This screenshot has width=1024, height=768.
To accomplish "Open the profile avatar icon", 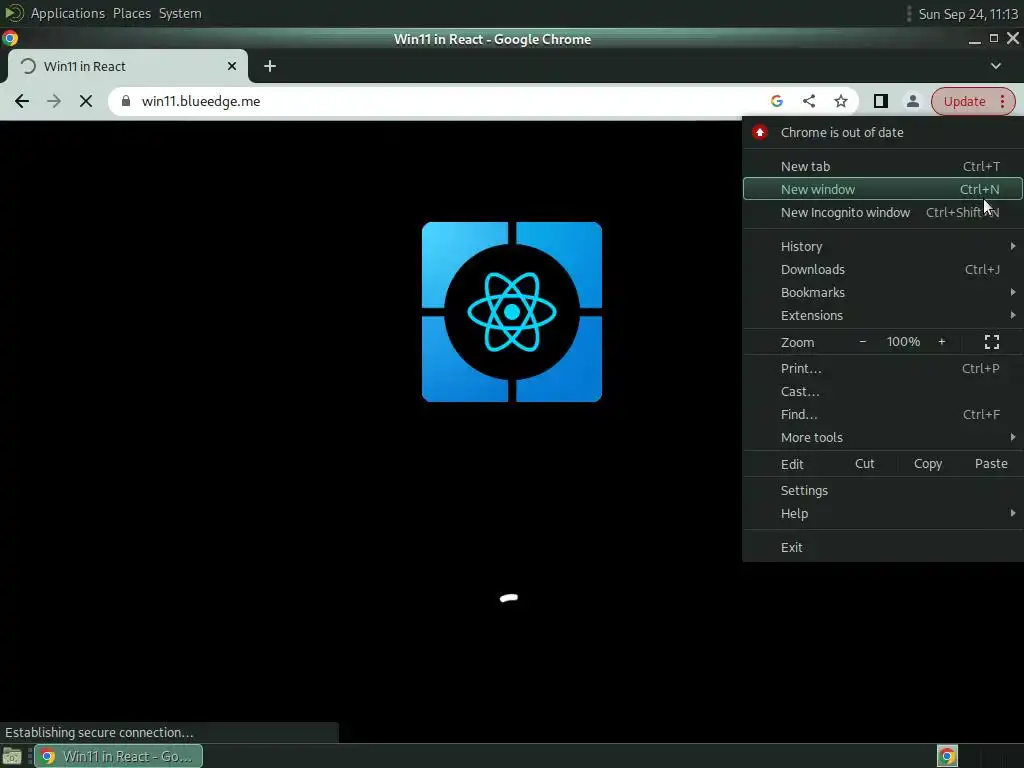I will click(912, 101).
